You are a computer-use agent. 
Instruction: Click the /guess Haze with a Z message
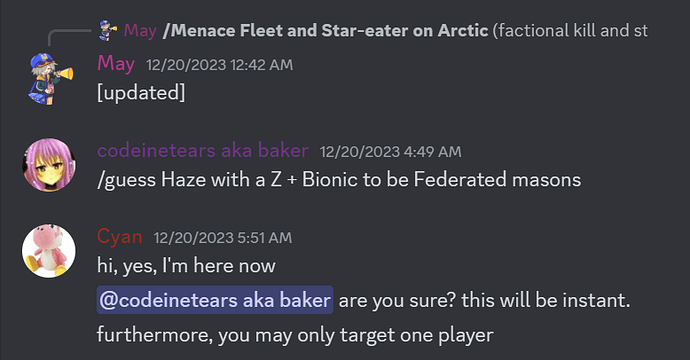point(339,180)
